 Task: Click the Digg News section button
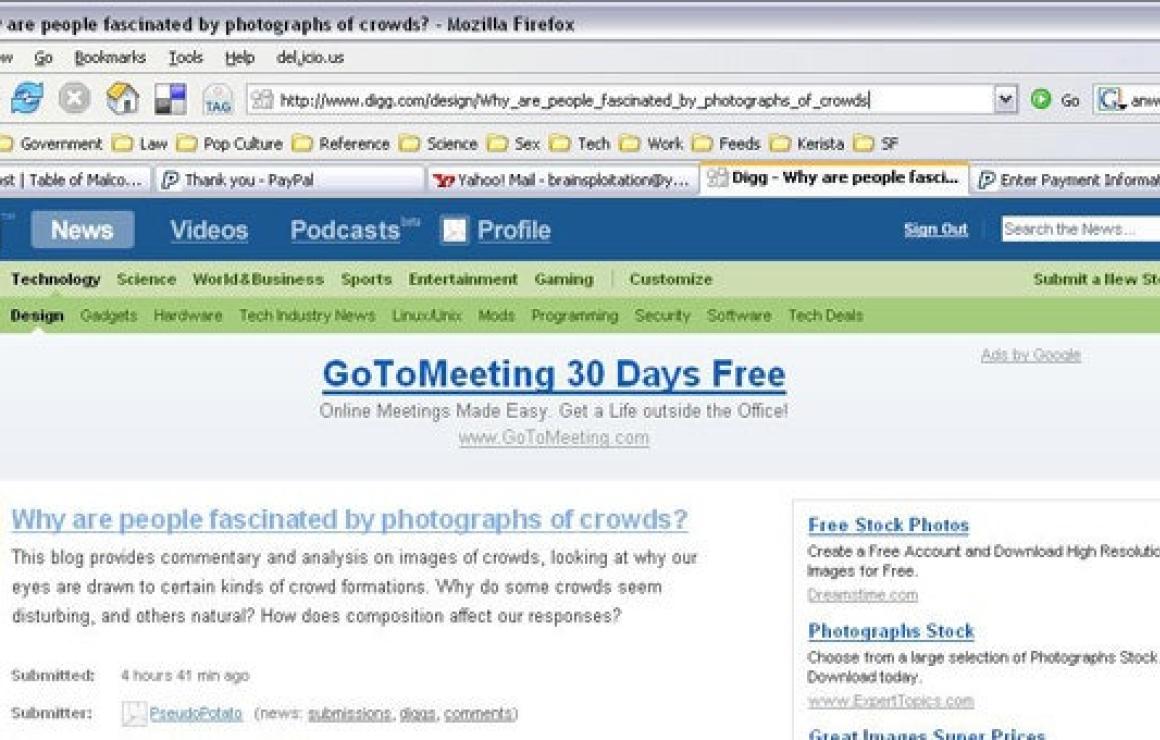coord(82,229)
